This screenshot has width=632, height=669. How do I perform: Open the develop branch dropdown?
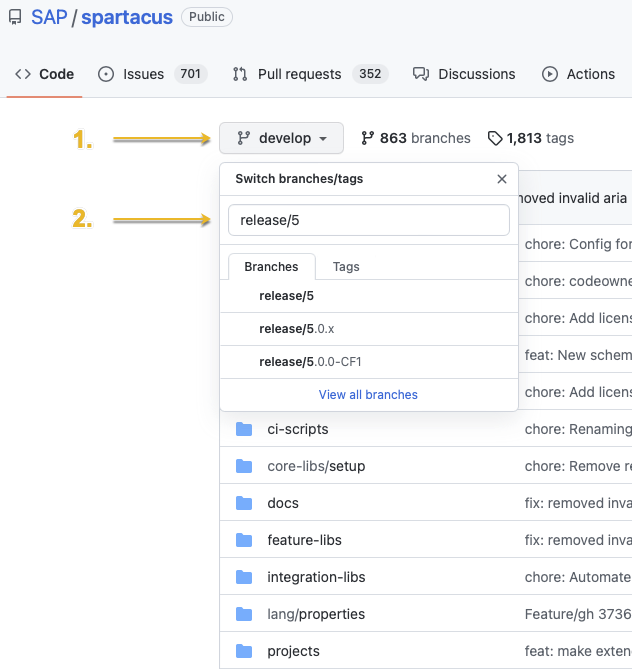click(x=281, y=138)
